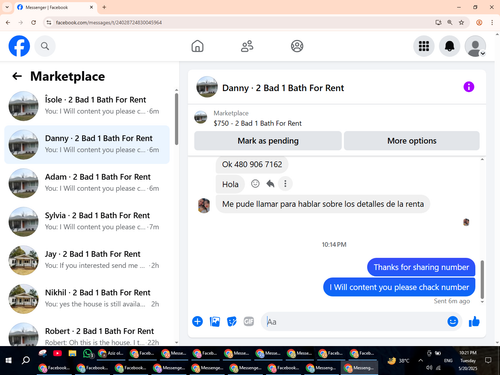The image size is (500, 375).
Task: Show hidden system tray icons
Action: tap(420, 360)
